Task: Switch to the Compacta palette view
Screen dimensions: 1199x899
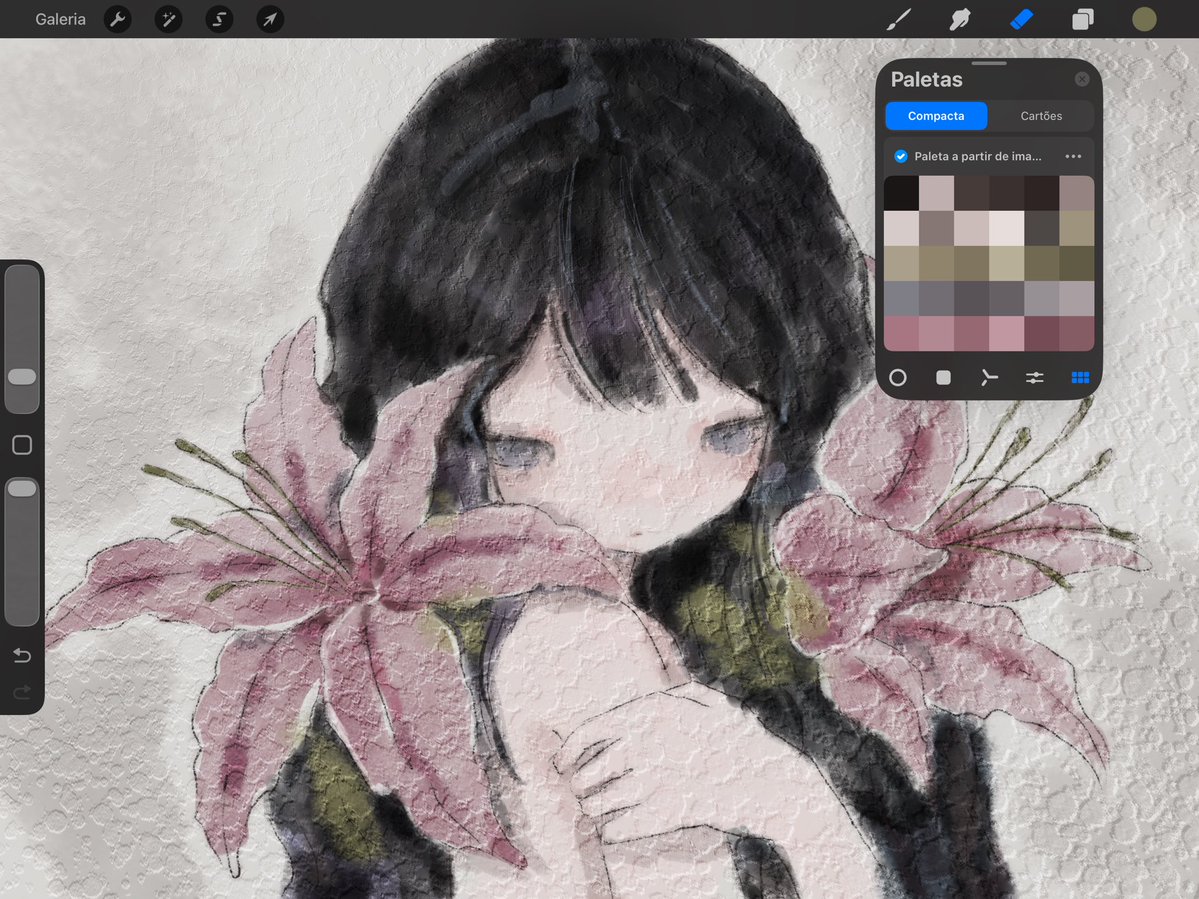Action: point(936,116)
